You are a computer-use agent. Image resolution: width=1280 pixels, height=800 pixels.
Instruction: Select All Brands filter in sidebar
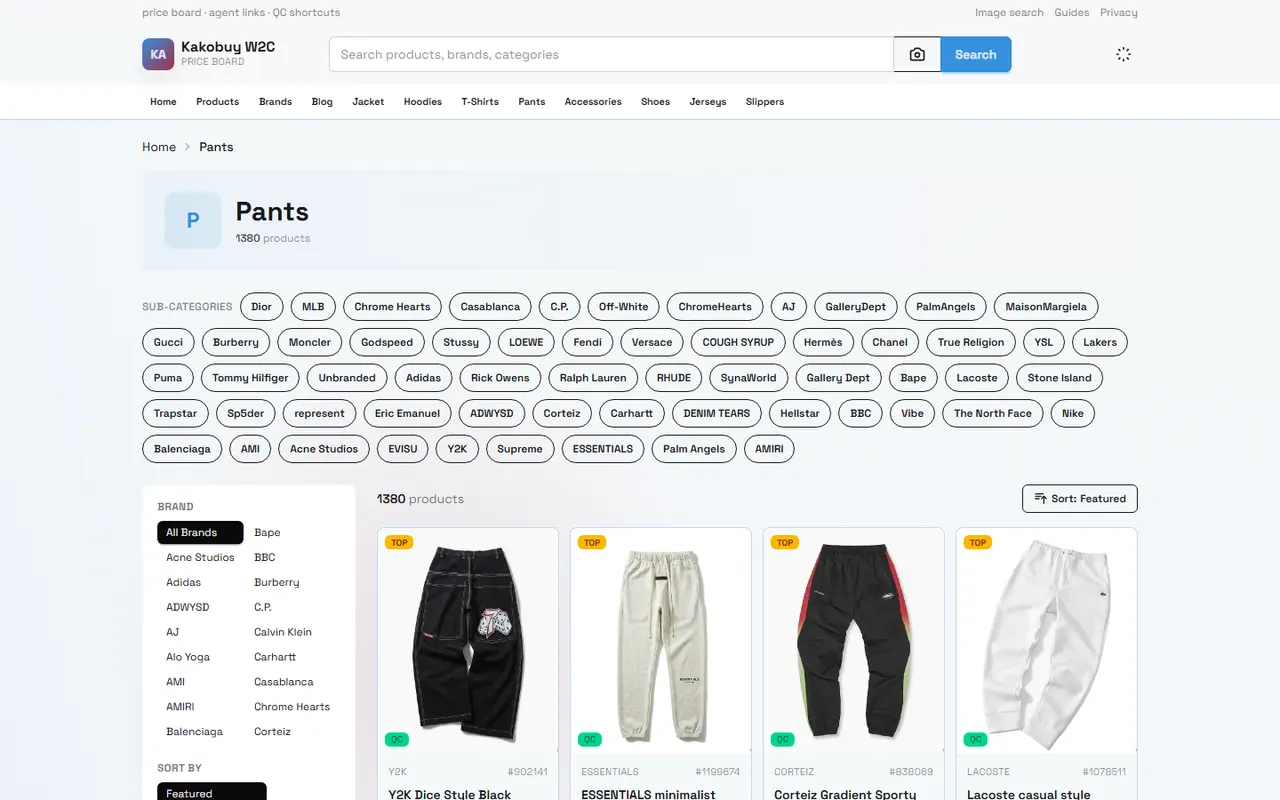click(200, 532)
